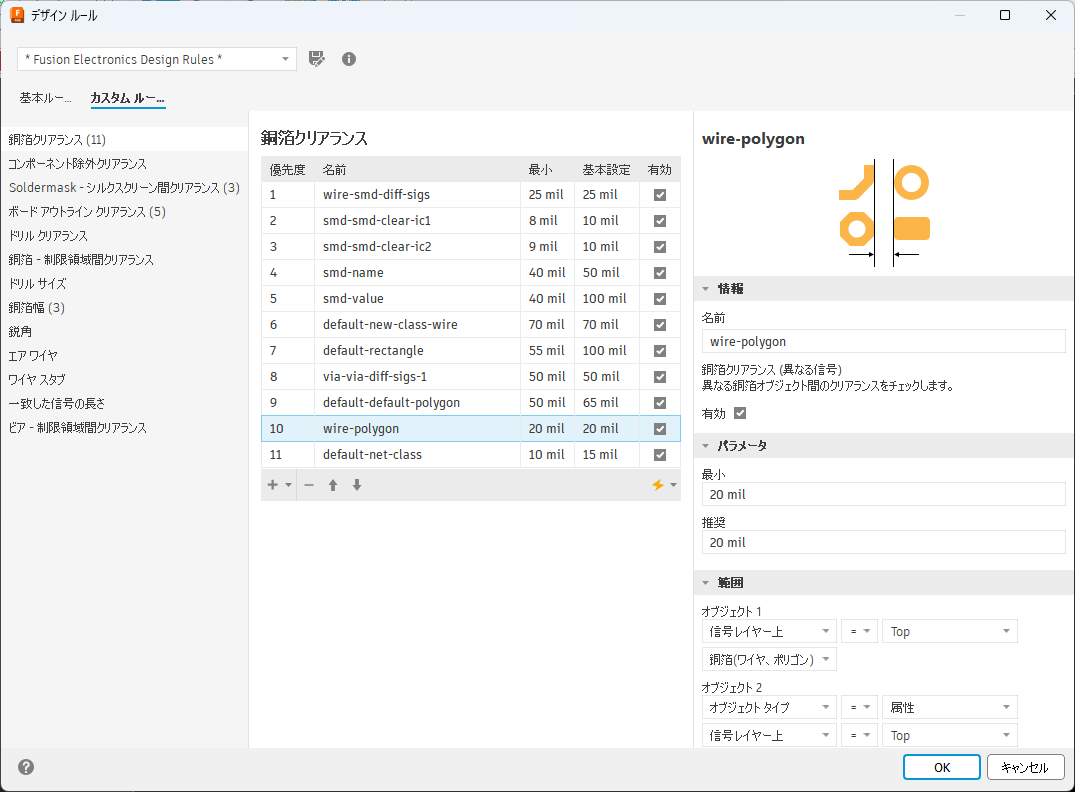Remove the selected rule with the minus icon
This screenshot has width=1075, height=792.
click(309, 485)
